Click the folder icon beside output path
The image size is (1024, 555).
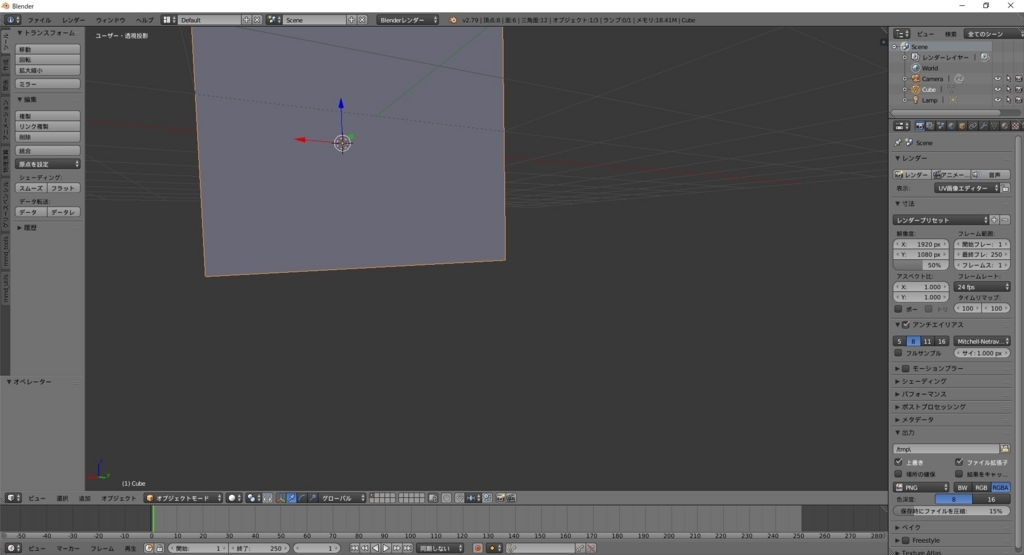click(x=1005, y=449)
